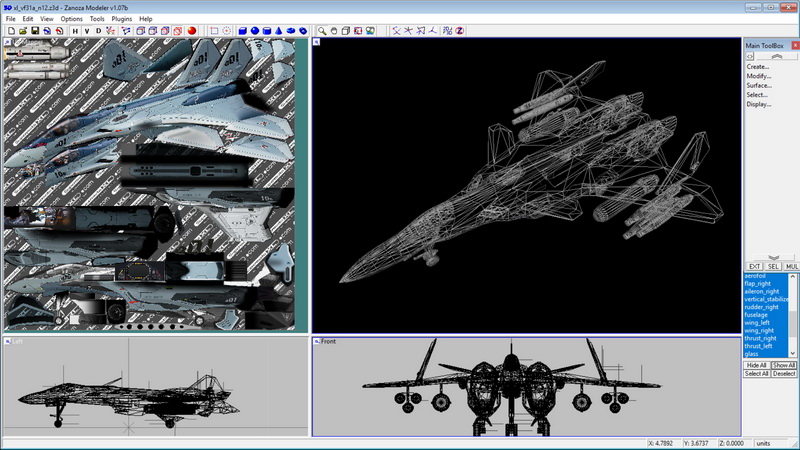800x450 pixels.
Task: Toggle the V mode button
Action: (x=87, y=31)
